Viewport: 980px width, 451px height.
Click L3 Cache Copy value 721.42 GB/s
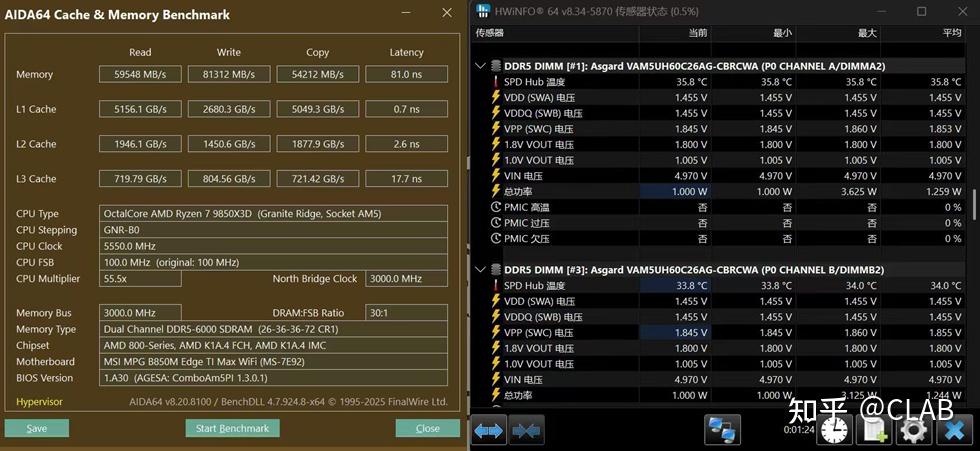pos(318,179)
